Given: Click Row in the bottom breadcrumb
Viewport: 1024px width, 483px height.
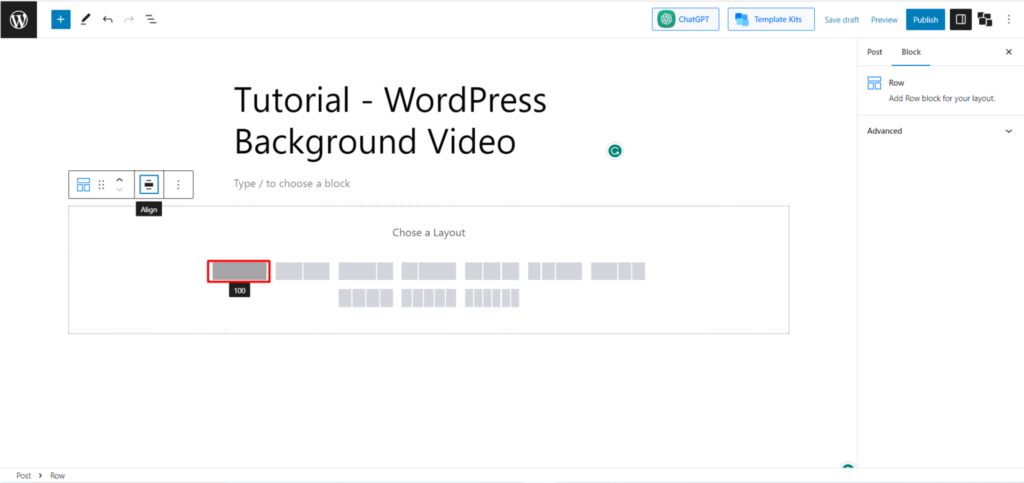Looking at the screenshot, I should point(57,476).
